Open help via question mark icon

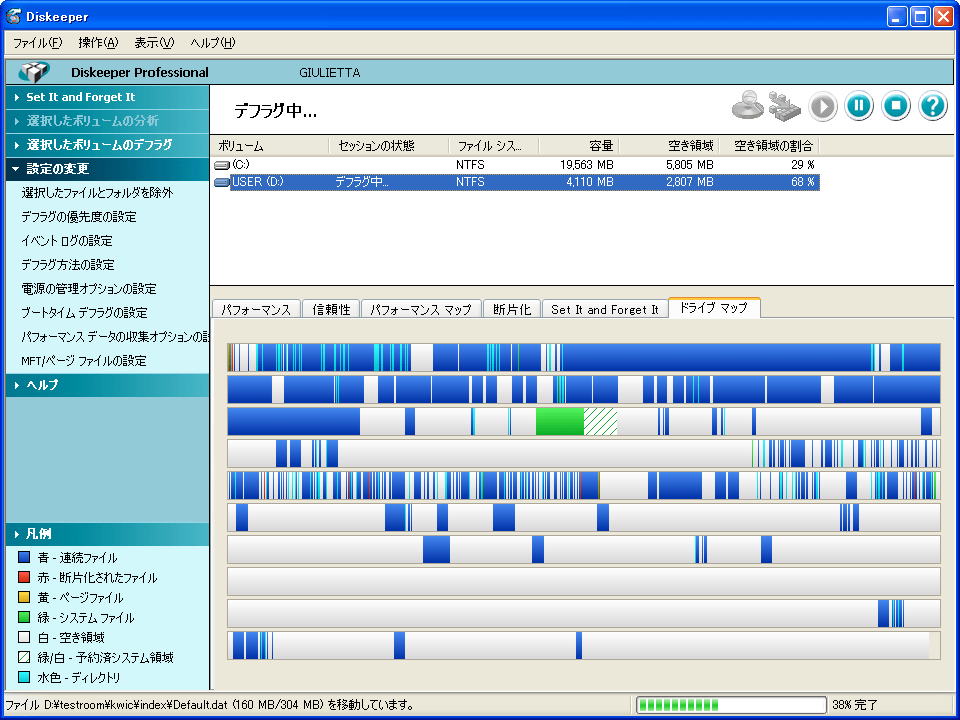[x=933, y=105]
